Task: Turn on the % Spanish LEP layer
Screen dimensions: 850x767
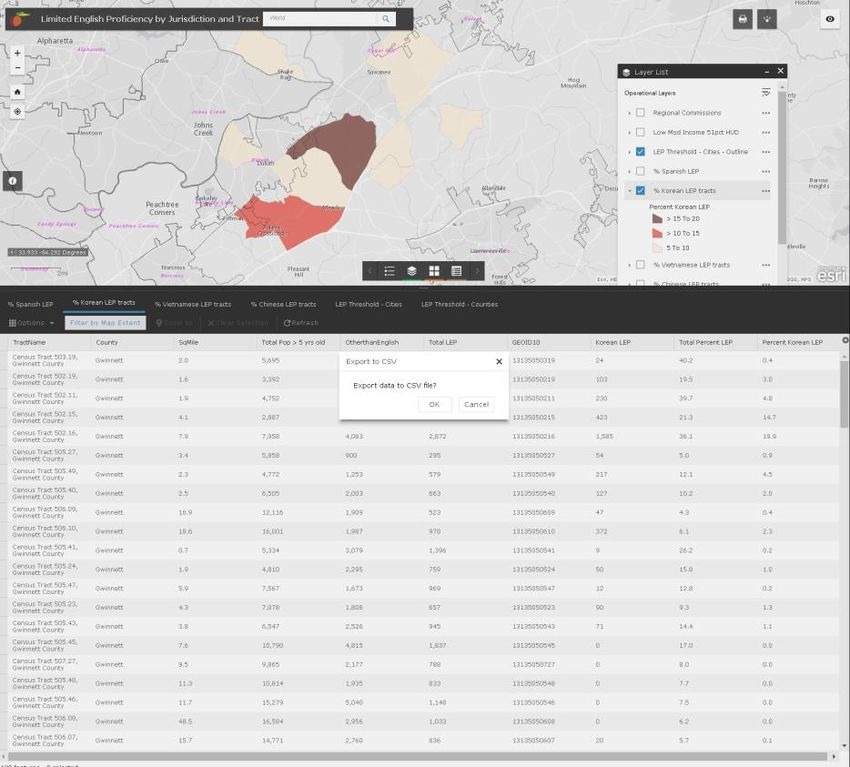Action: pyautogui.click(x=640, y=171)
